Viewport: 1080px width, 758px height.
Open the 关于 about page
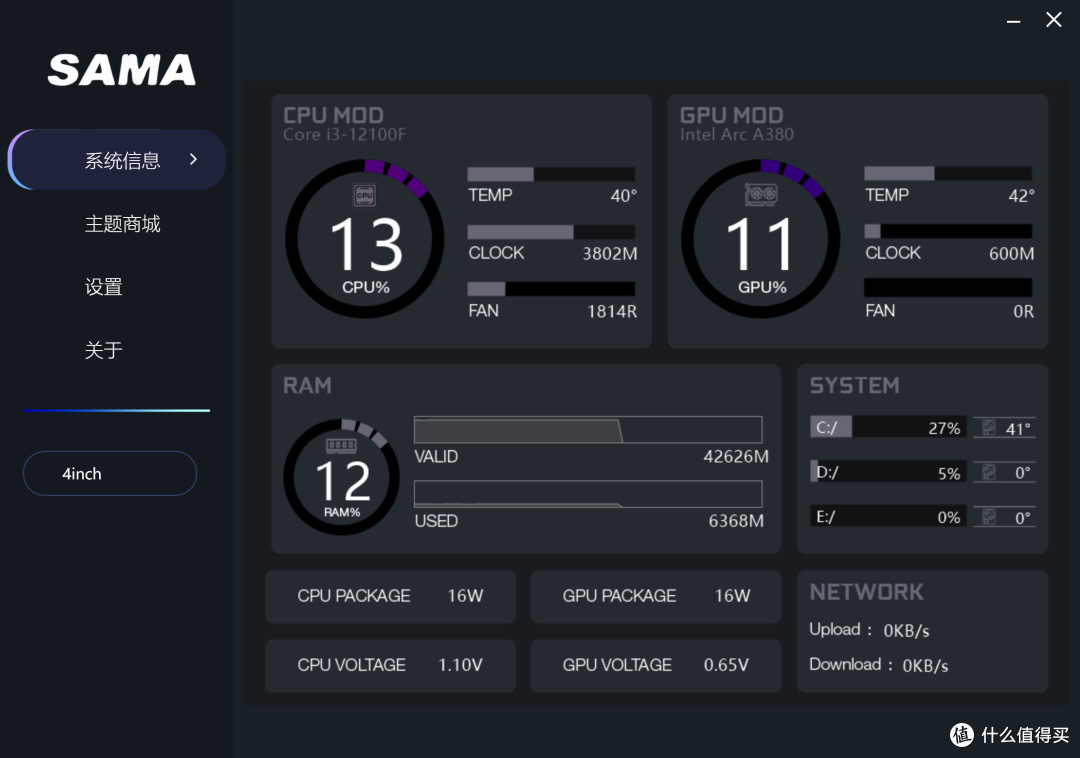tap(103, 350)
